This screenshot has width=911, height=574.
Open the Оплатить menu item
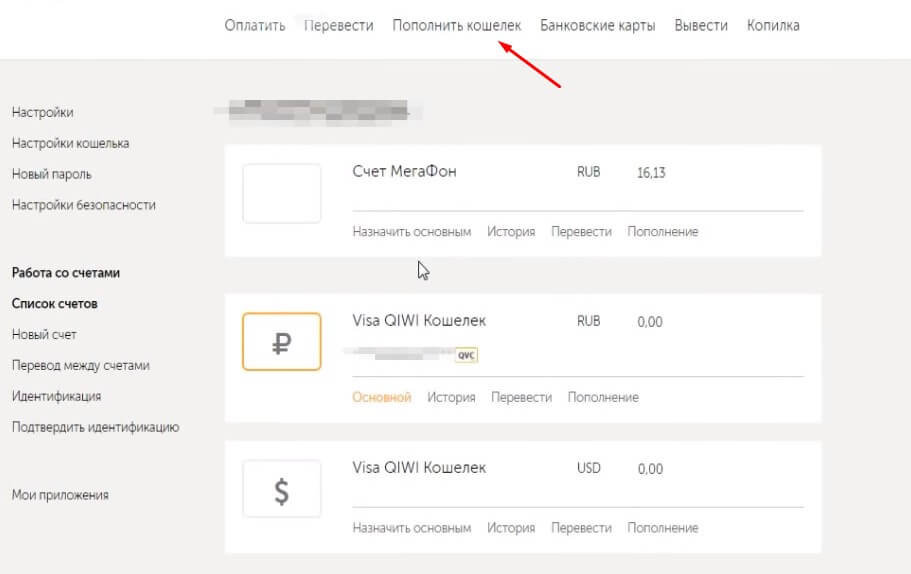pos(255,26)
